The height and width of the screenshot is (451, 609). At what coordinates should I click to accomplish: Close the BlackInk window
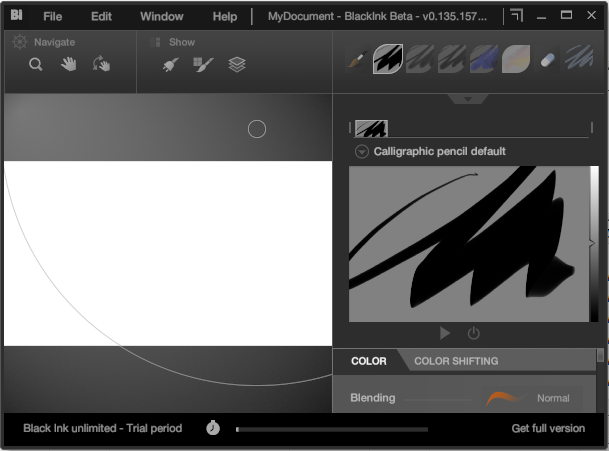(x=592, y=15)
